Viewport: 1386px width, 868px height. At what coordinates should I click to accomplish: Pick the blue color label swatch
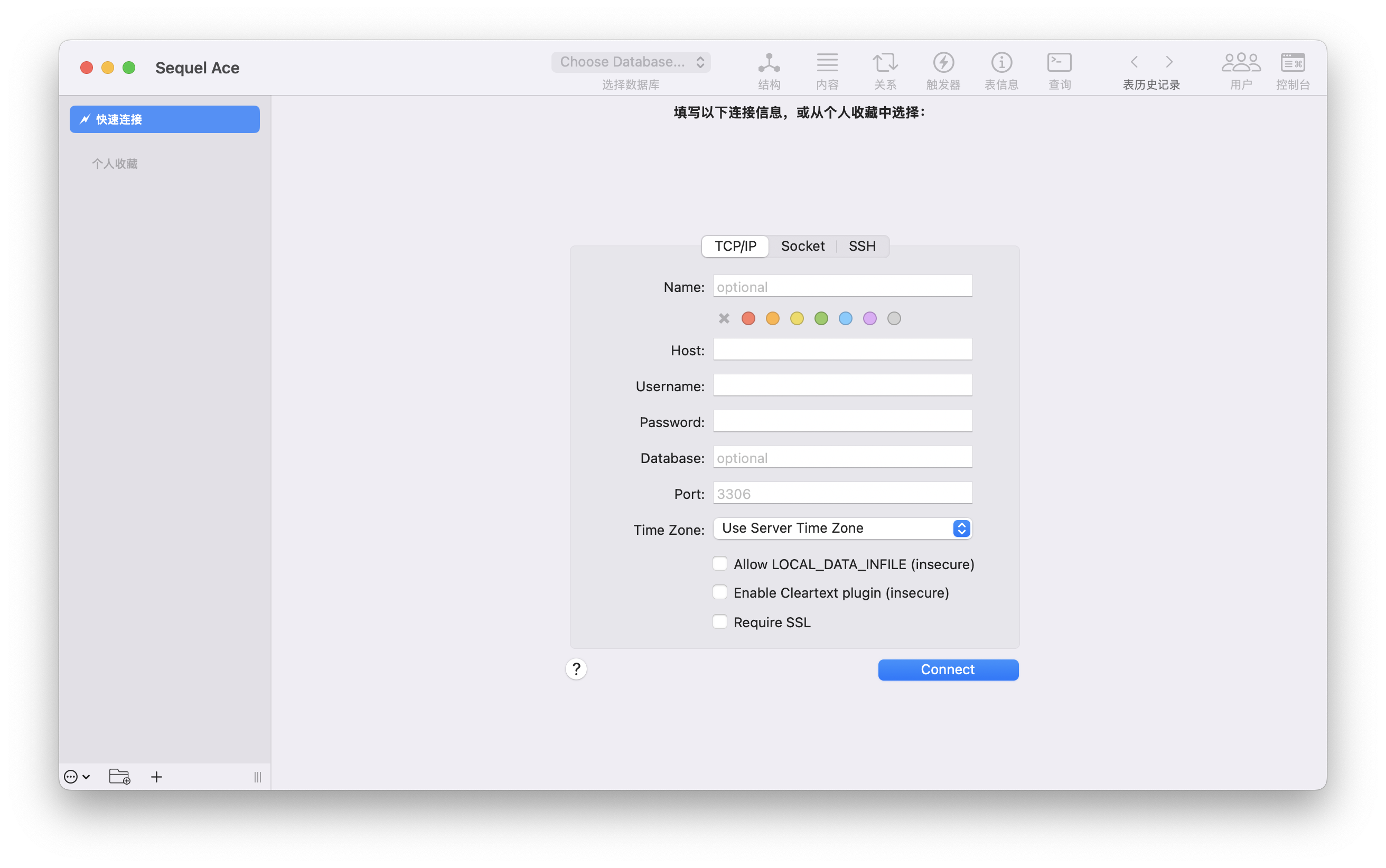click(x=845, y=318)
